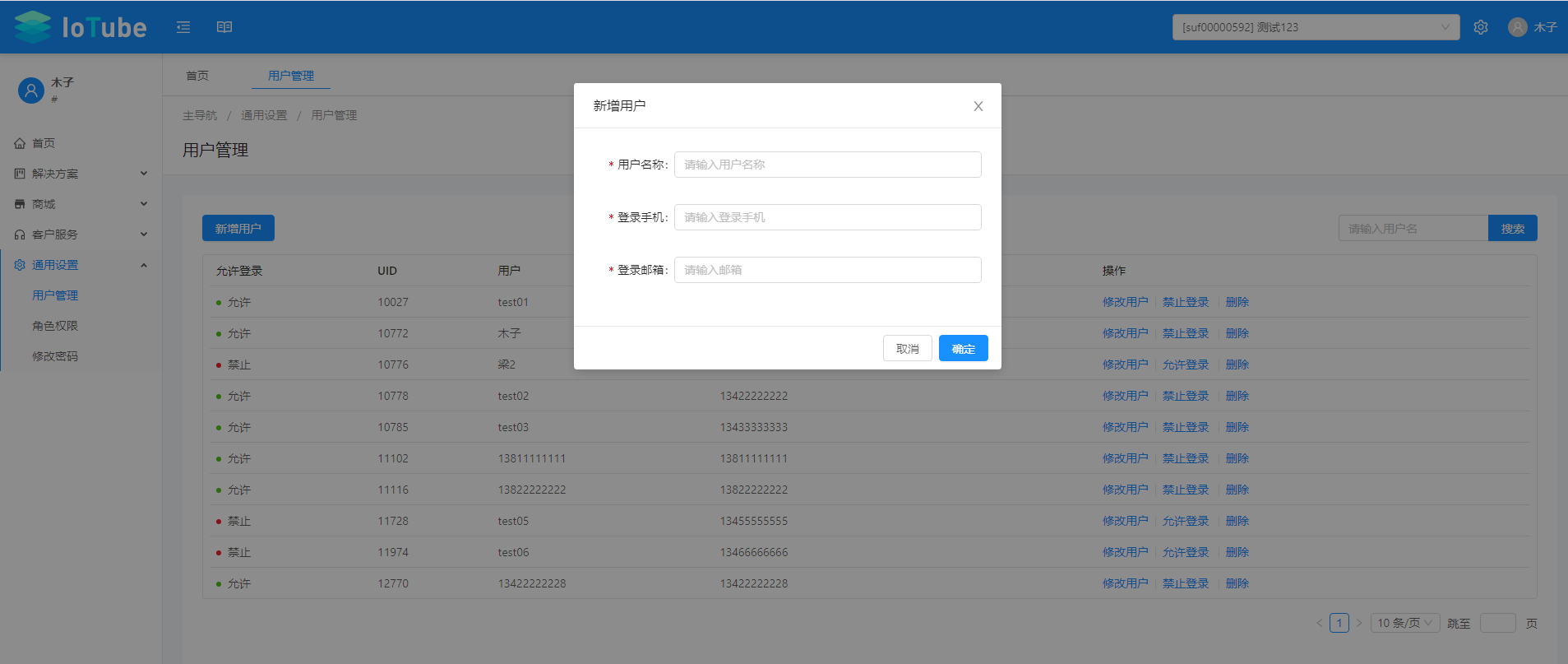This screenshot has width=1568, height=664.
Task: Click 删除 for user test01
Action: pyautogui.click(x=1237, y=302)
